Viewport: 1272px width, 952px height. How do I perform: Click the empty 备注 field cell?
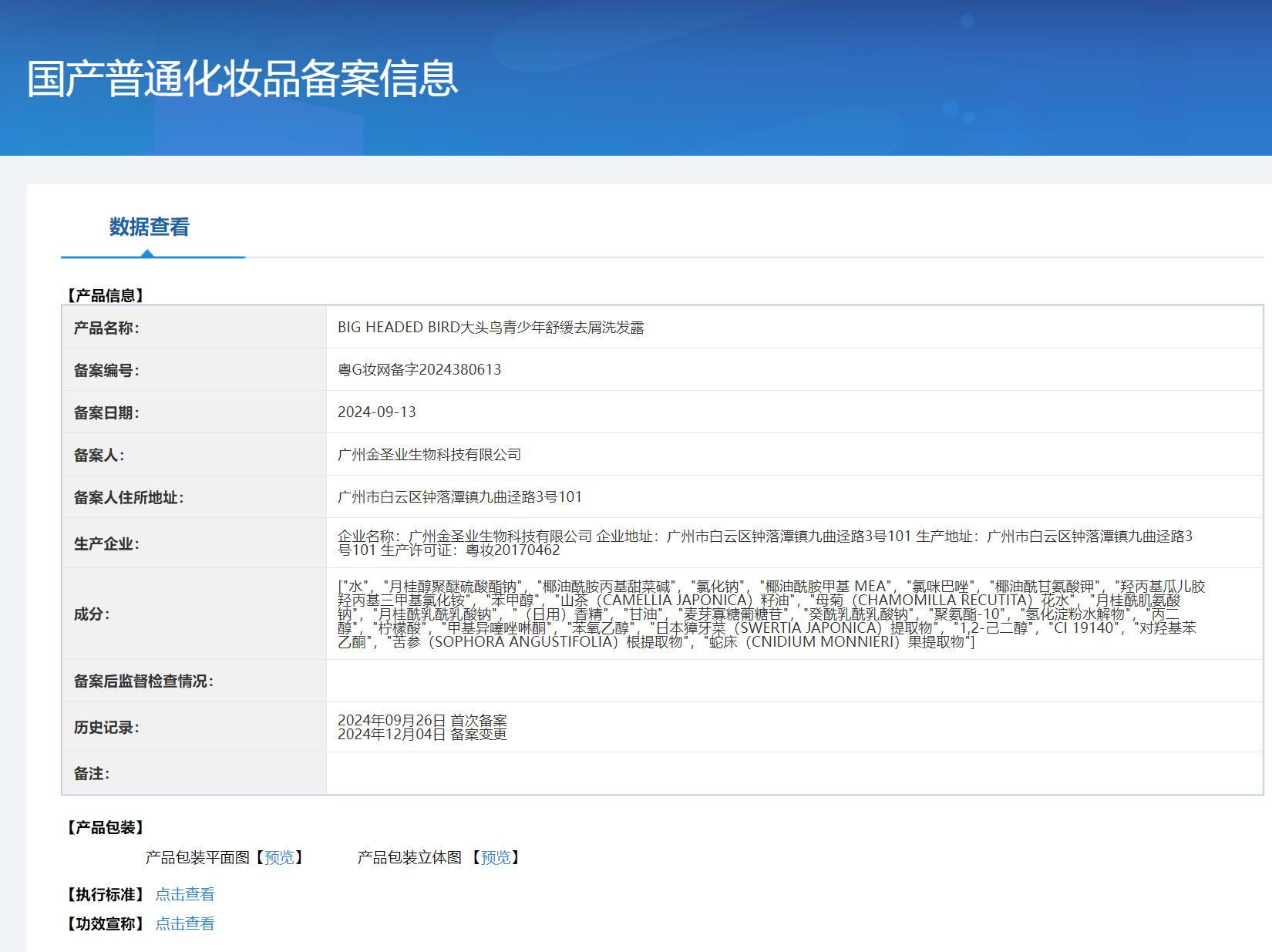tap(794, 773)
